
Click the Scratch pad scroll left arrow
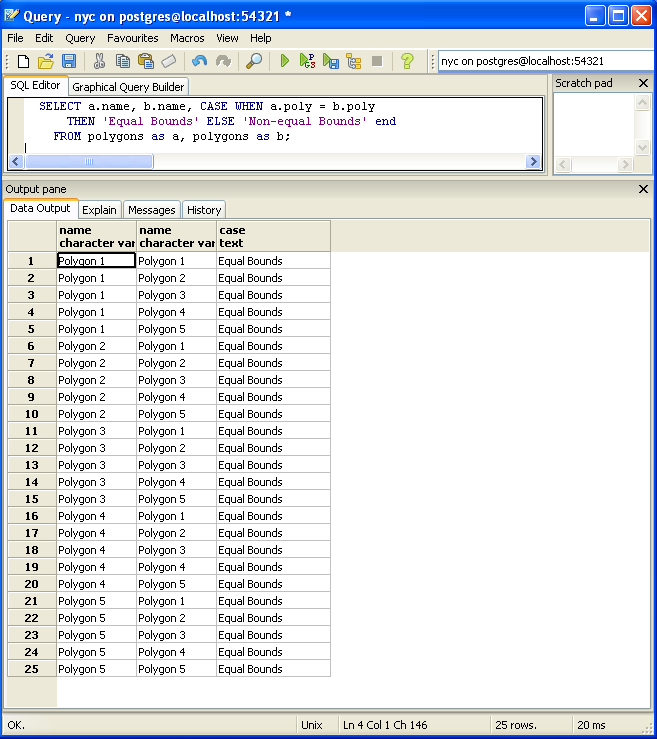click(x=563, y=164)
